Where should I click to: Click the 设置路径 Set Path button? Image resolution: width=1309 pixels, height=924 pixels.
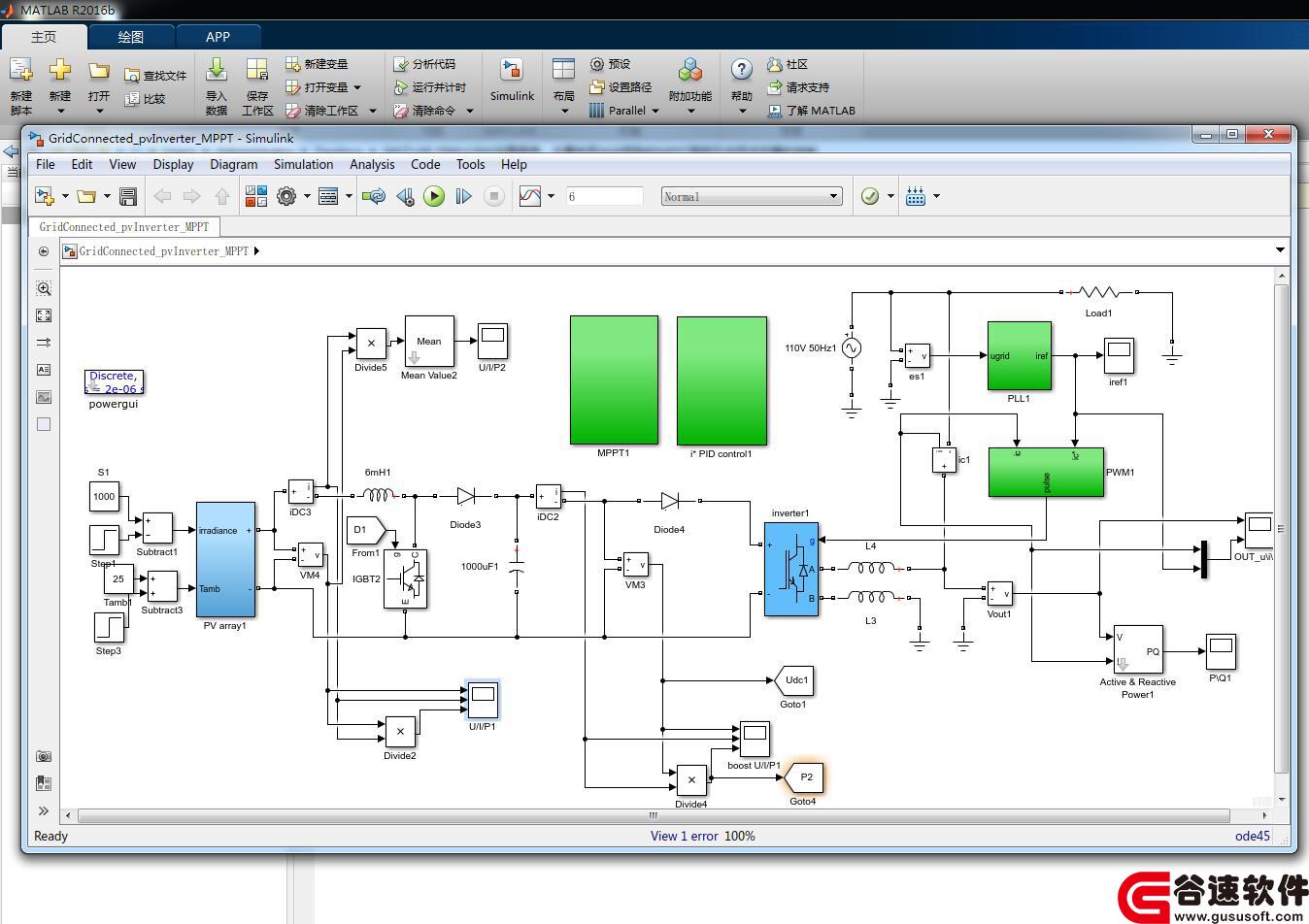[x=621, y=87]
